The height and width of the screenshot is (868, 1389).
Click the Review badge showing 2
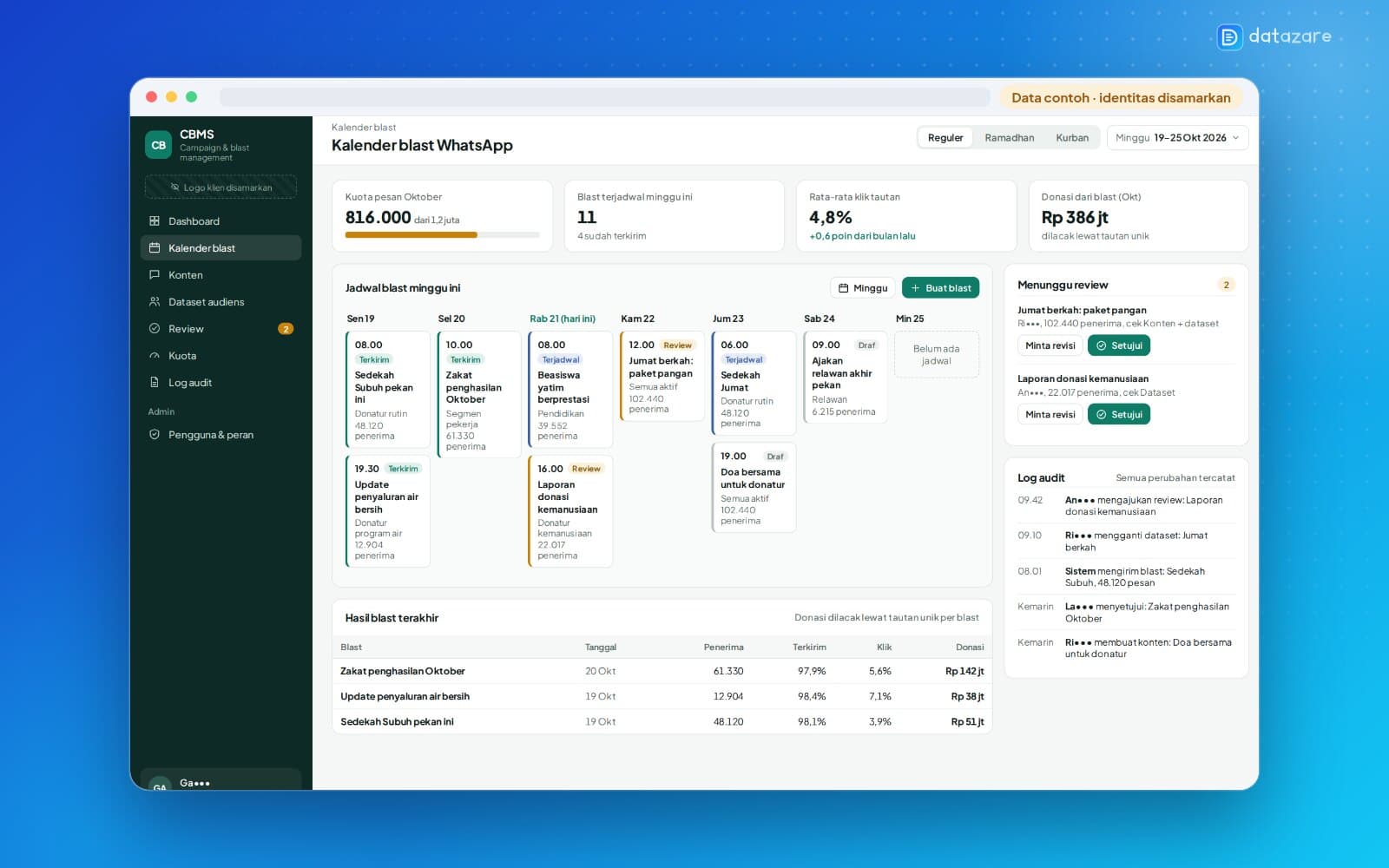tap(286, 329)
